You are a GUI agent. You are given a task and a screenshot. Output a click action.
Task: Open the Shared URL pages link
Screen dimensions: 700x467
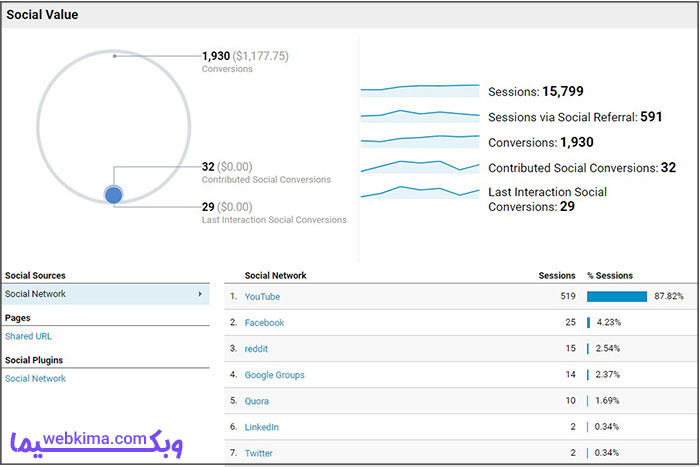(x=28, y=336)
